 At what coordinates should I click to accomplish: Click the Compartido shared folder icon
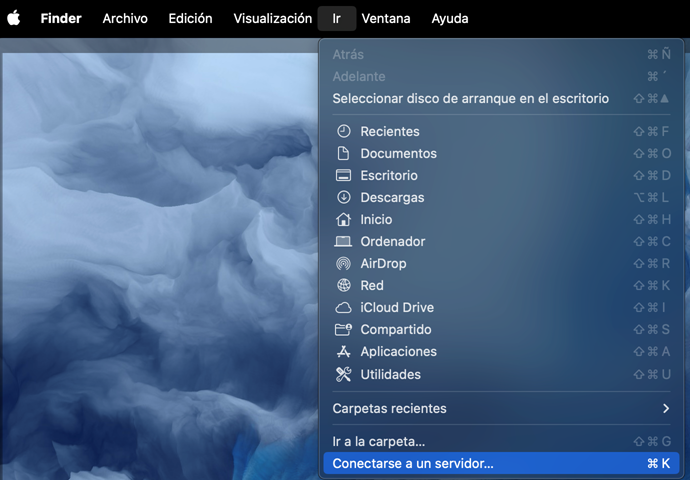[343, 329]
